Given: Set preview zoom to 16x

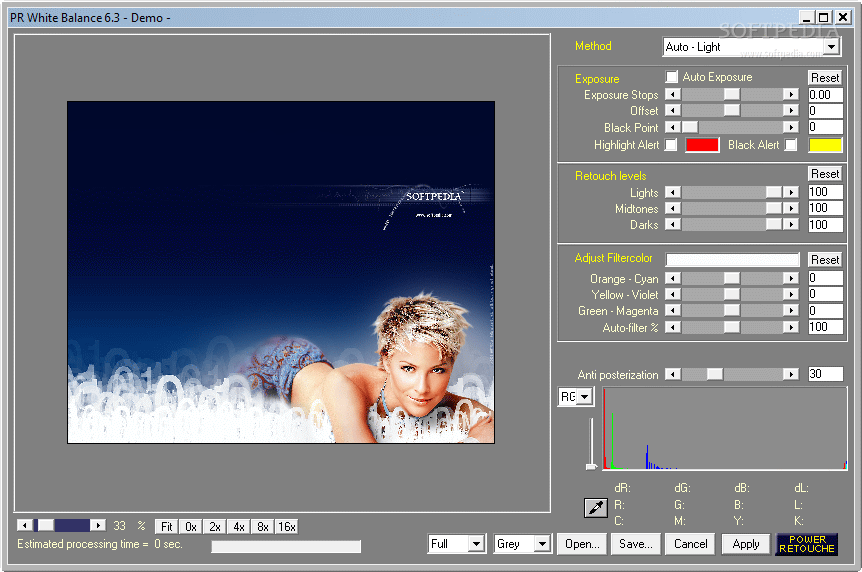Looking at the screenshot, I should (x=286, y=526).
